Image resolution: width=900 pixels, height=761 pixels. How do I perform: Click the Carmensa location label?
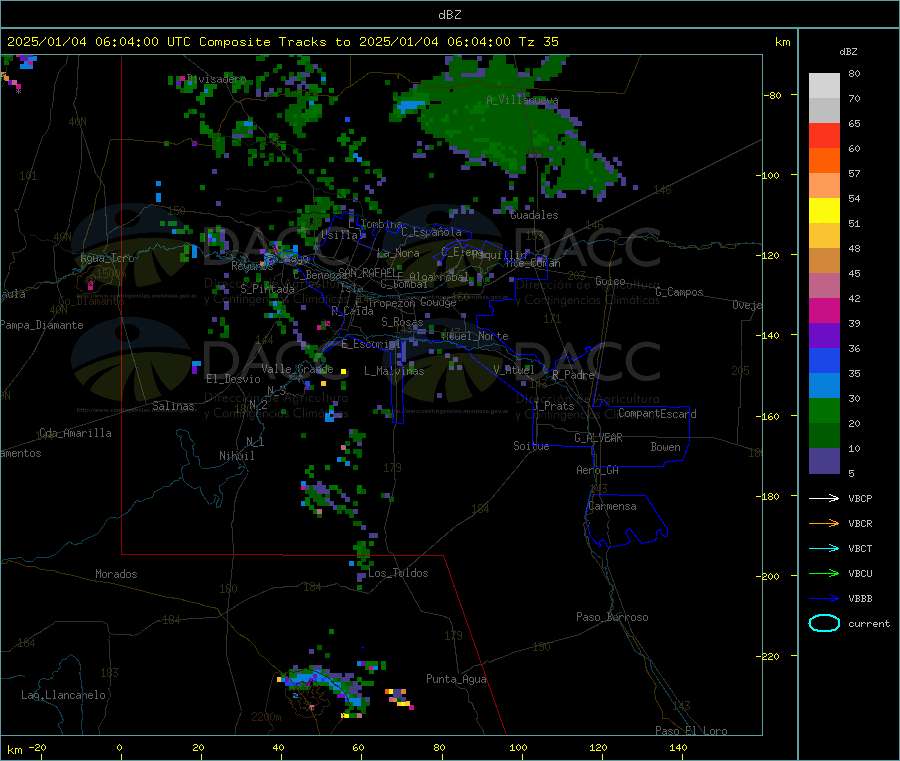click(x=612, y=506)
